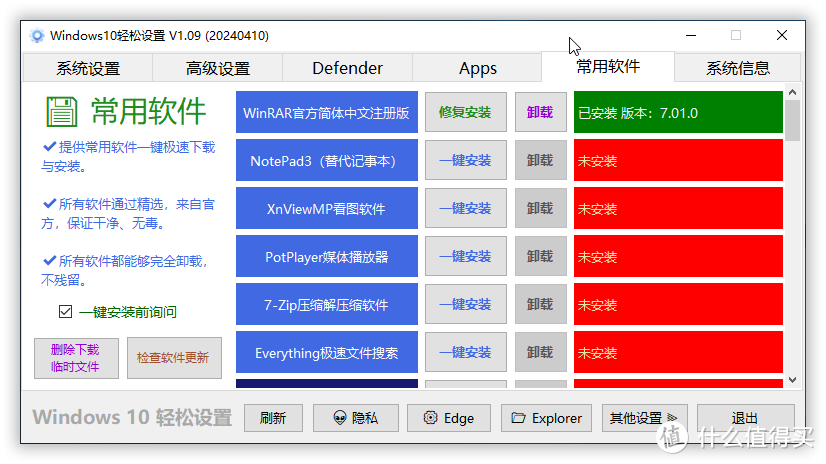This screenshot has width=826, height=464.
Task: Click 未安装 status in NotePad3 row
Action: click(x=678, y=160)
